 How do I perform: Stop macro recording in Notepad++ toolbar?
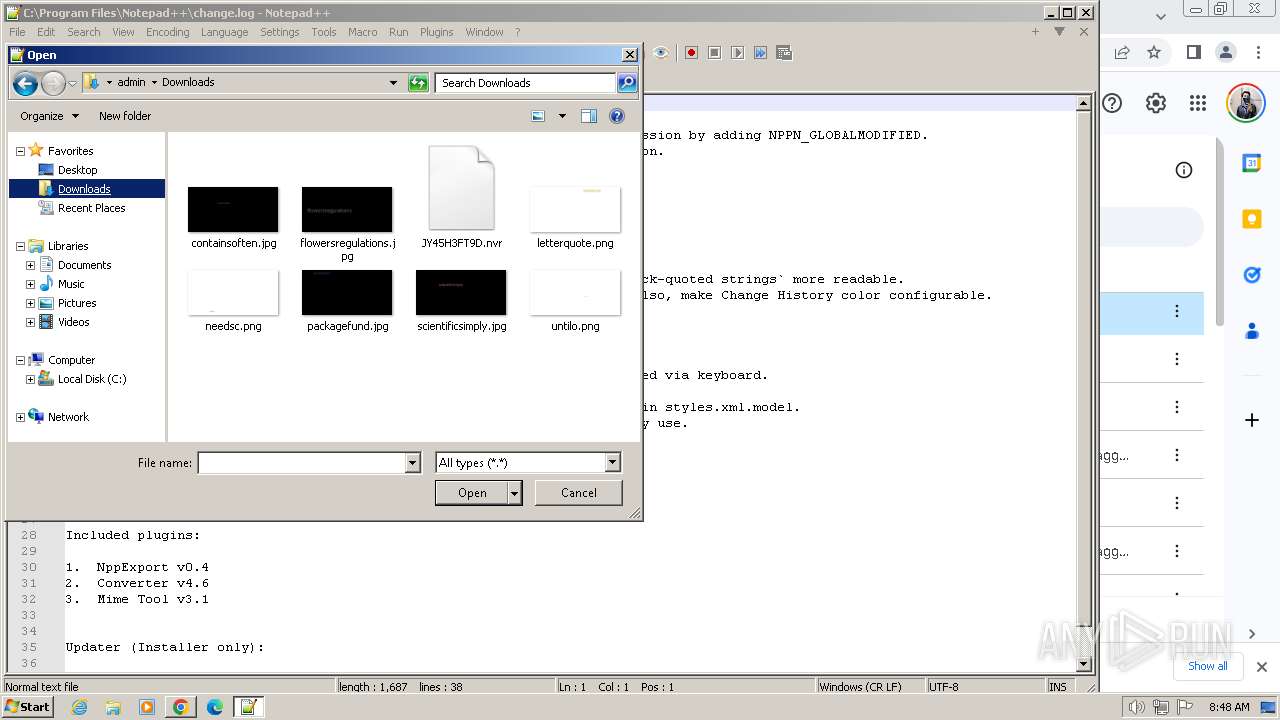(714, 53)
